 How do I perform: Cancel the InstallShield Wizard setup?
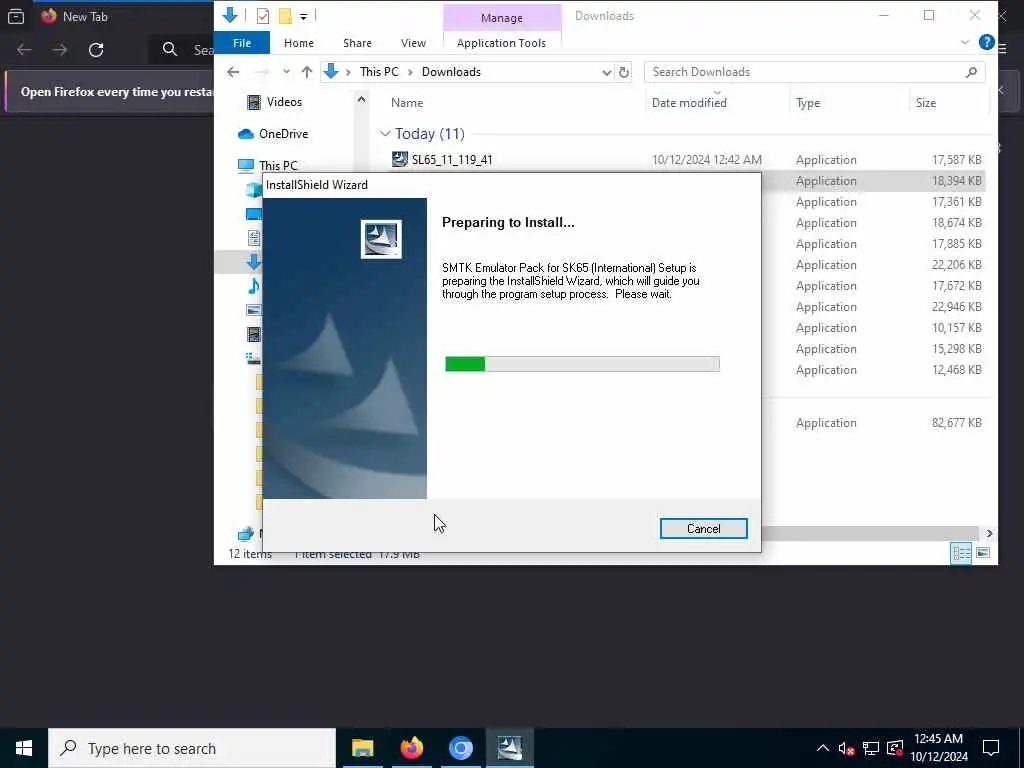click(703, 528)
